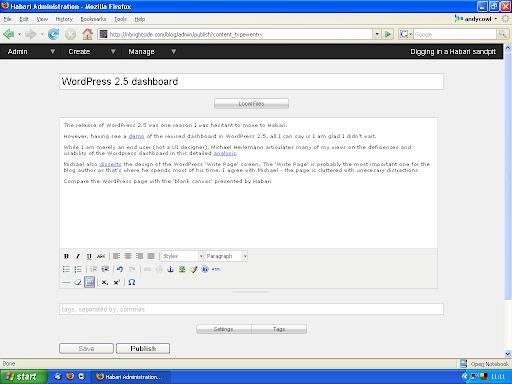The width and height of the screenshot is (512, 384).
Task: Apply strikethrough (ABC) formatting
Action: pyautogui.click(x=101, y=256)
